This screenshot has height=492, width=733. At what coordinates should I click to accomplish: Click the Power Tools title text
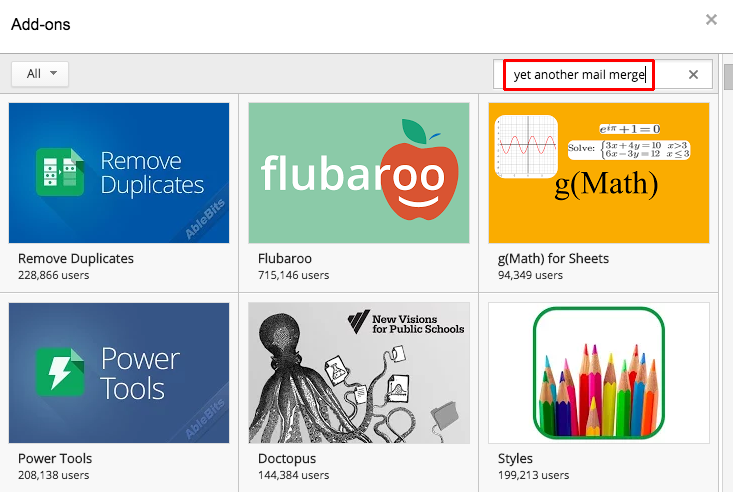55,459
